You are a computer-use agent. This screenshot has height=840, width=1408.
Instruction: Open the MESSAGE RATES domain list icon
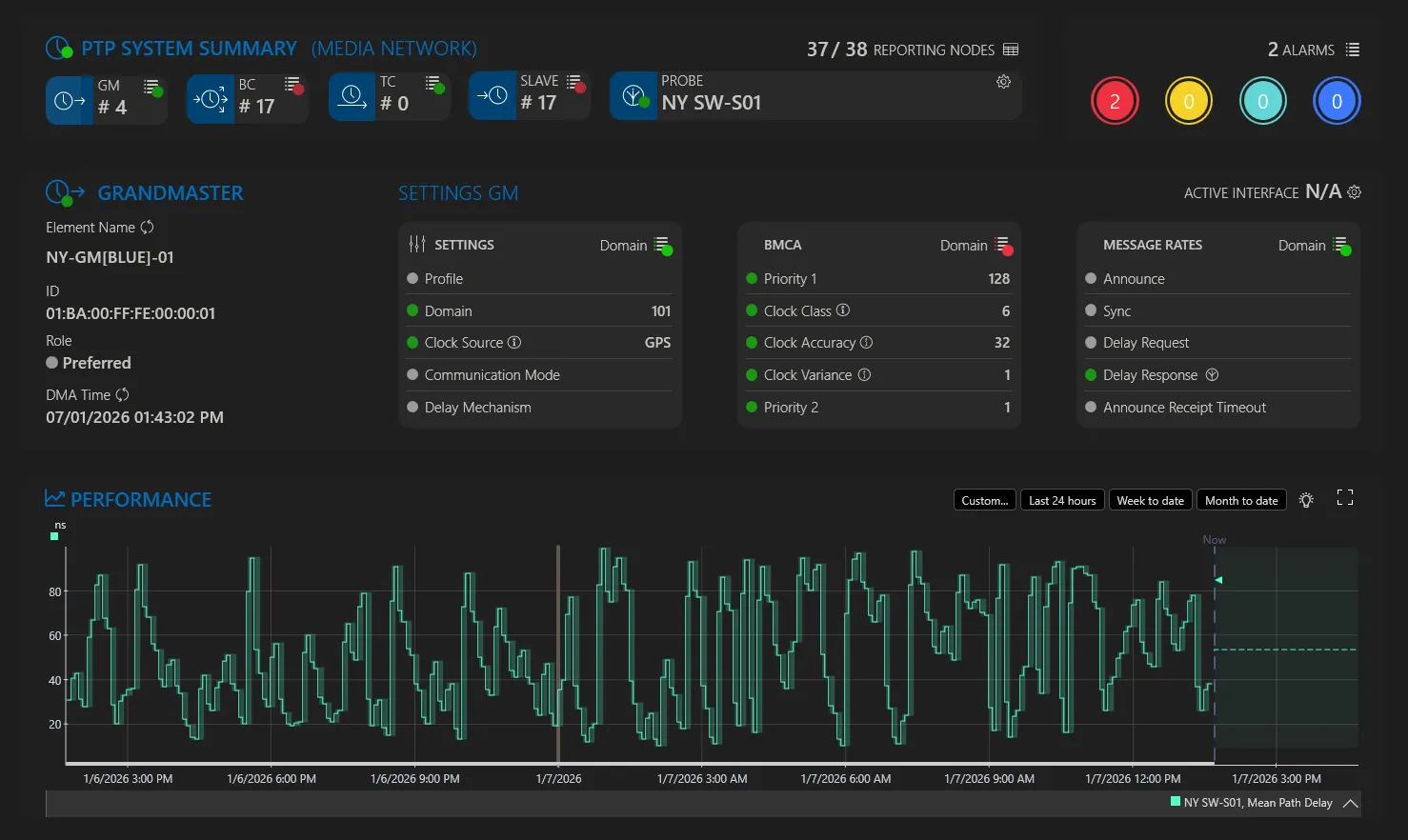point(1341,245)
